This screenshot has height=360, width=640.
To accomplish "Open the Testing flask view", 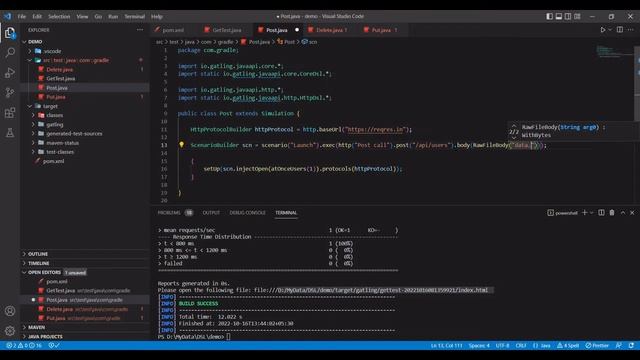I will [10, 133].
